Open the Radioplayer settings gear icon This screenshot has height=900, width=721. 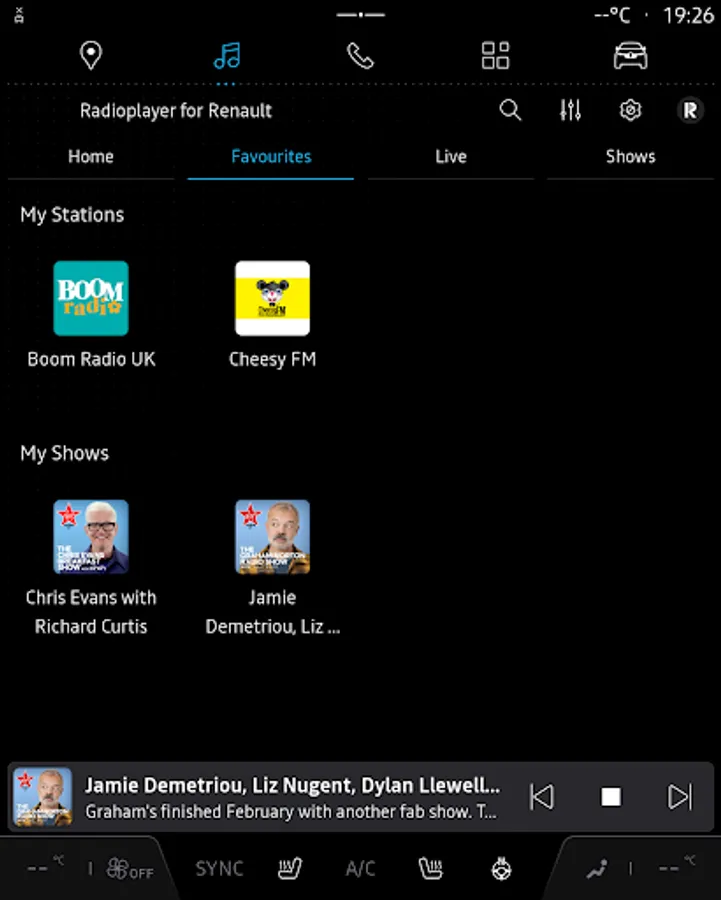point(630,110)
